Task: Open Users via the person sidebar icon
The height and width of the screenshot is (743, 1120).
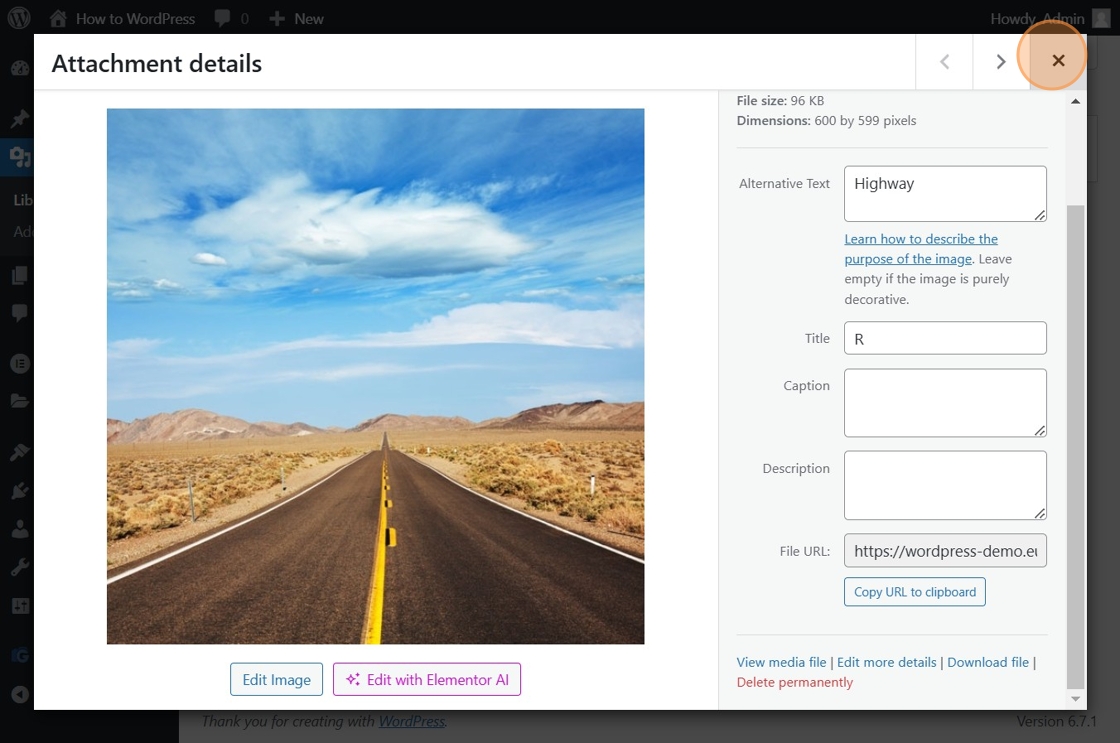Action: [x=20, y=529]
